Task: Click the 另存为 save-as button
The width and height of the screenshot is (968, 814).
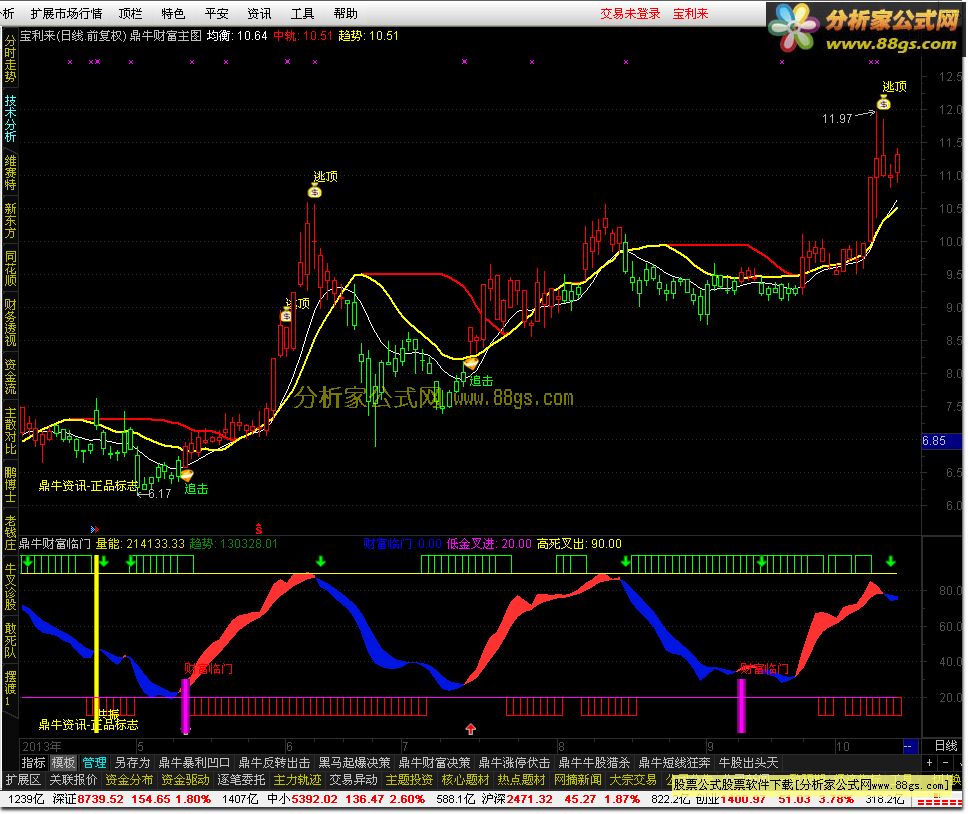Action: pos(132,763)
